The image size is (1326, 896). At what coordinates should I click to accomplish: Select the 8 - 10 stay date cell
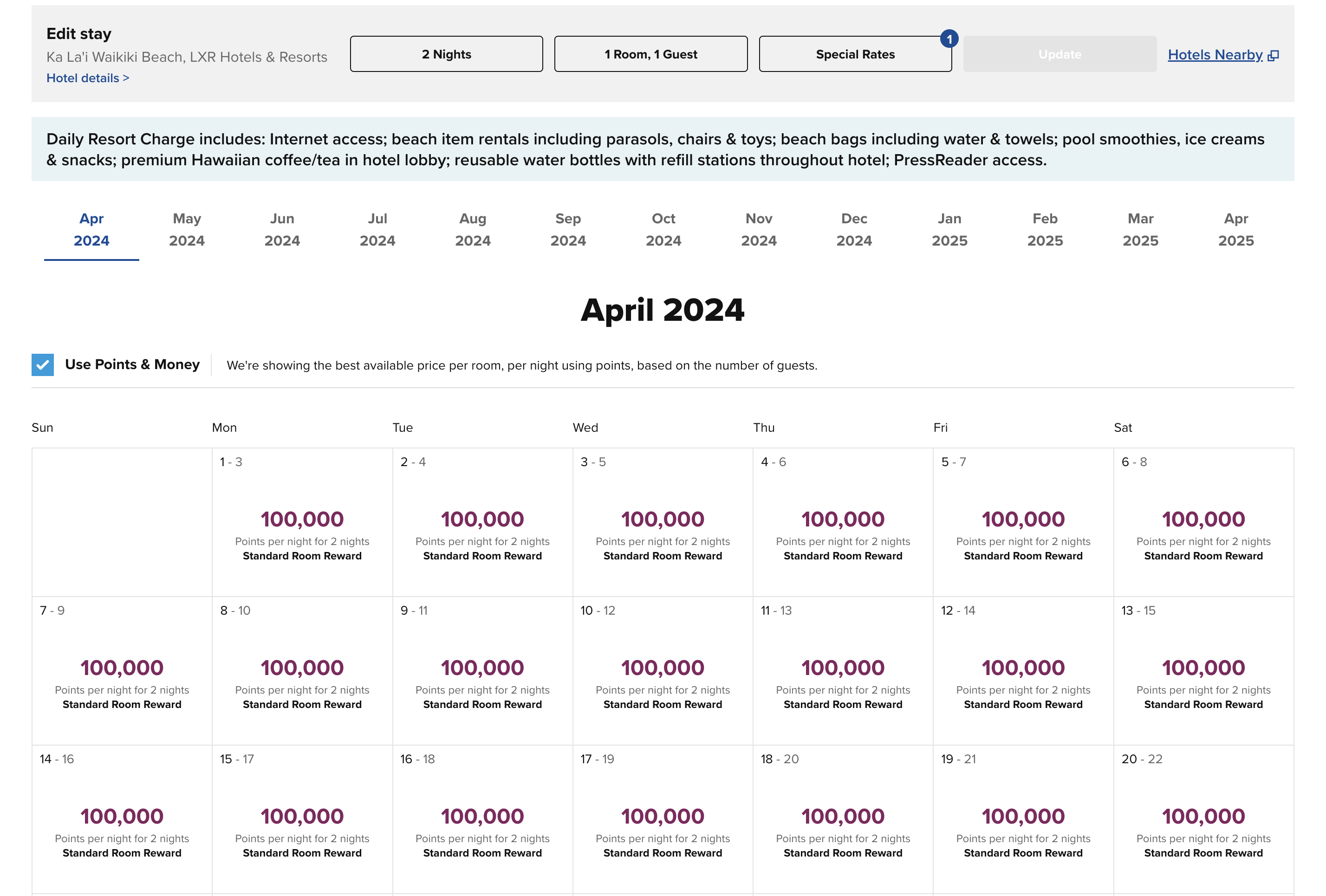point(302,670)
